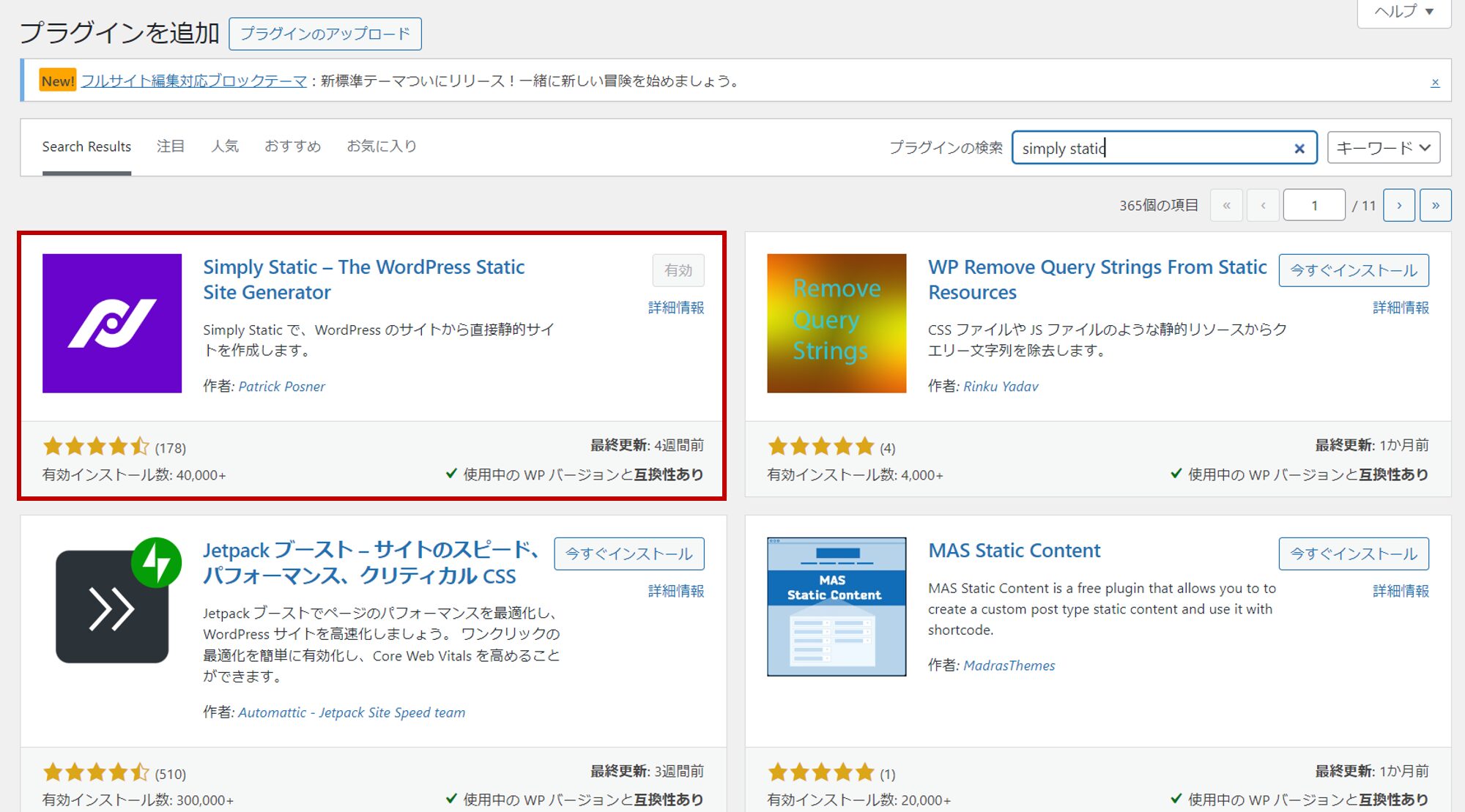The height and width of the screenshot is (812, 1465).
Task: Click 最終更新: 4週間前 text
Action: click(648, 445)
